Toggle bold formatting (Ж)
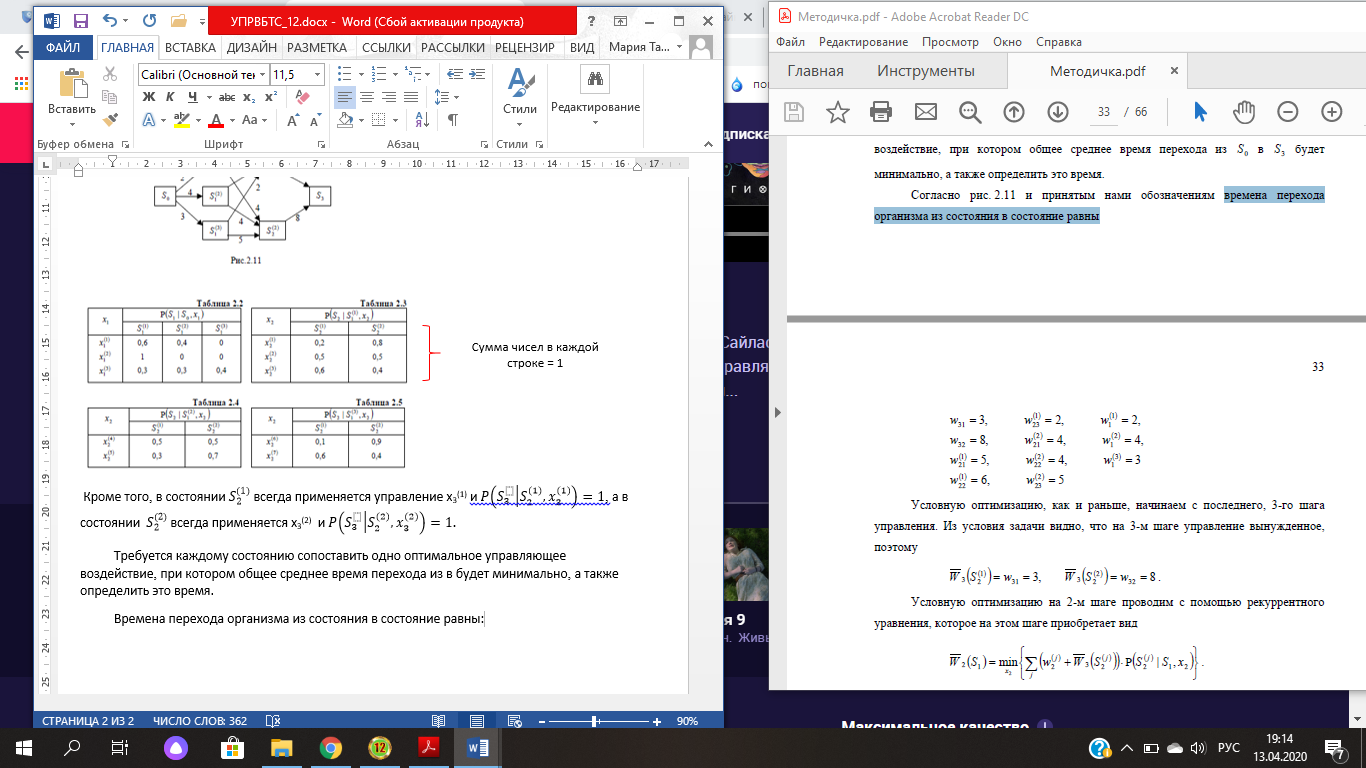 tap(149, 97)
